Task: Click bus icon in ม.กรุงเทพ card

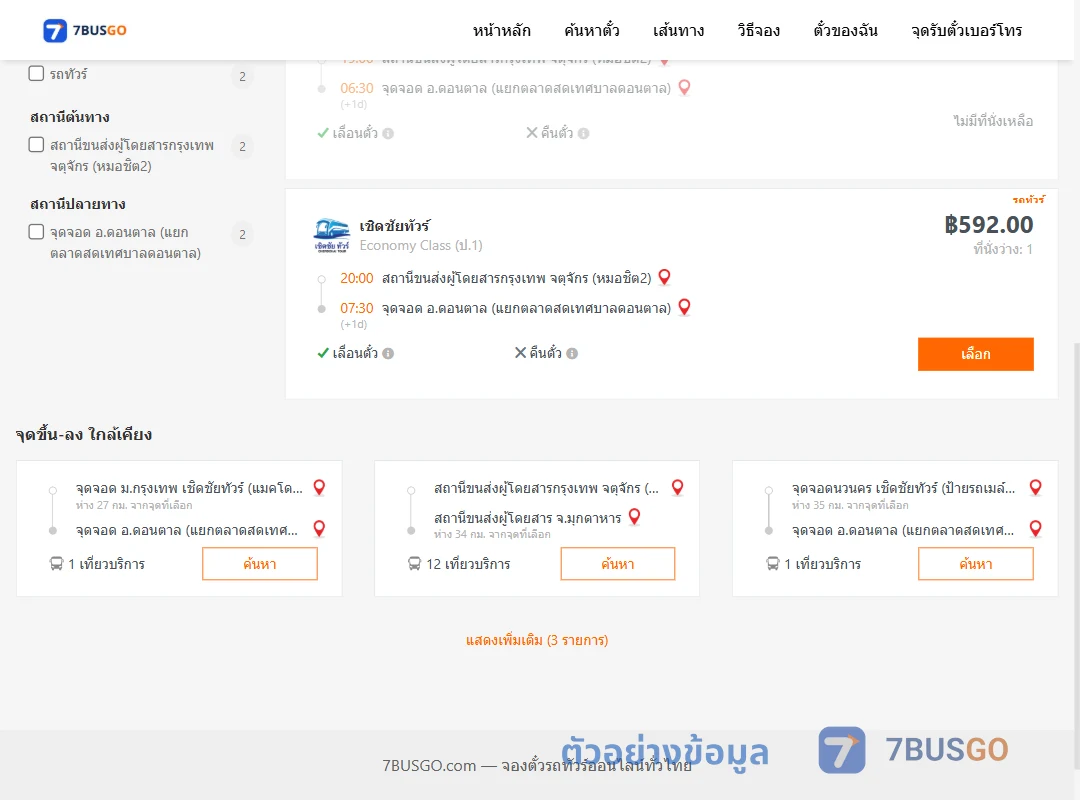Action: 56,564
